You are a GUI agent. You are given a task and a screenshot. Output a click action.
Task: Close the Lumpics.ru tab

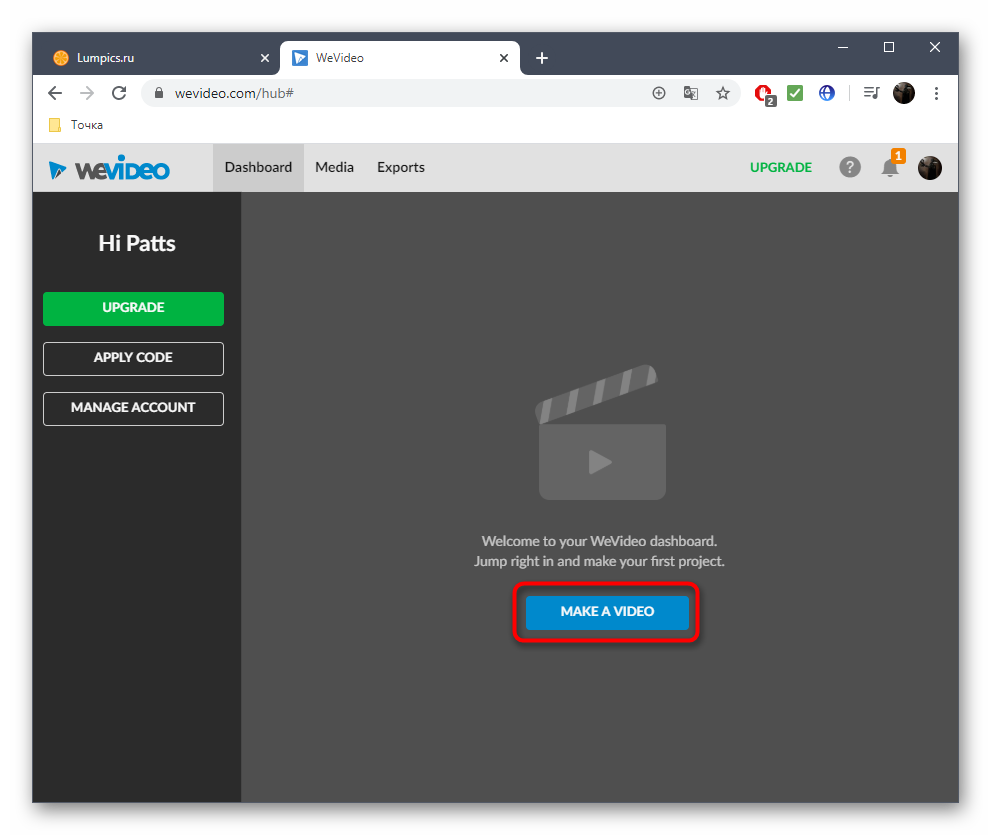pos(265,58)
